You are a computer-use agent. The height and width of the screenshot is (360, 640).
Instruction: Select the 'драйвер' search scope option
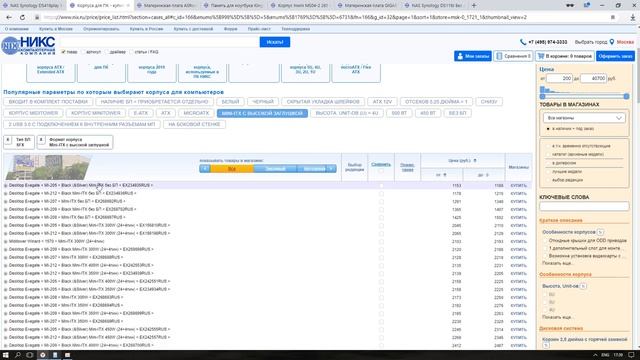107,52
